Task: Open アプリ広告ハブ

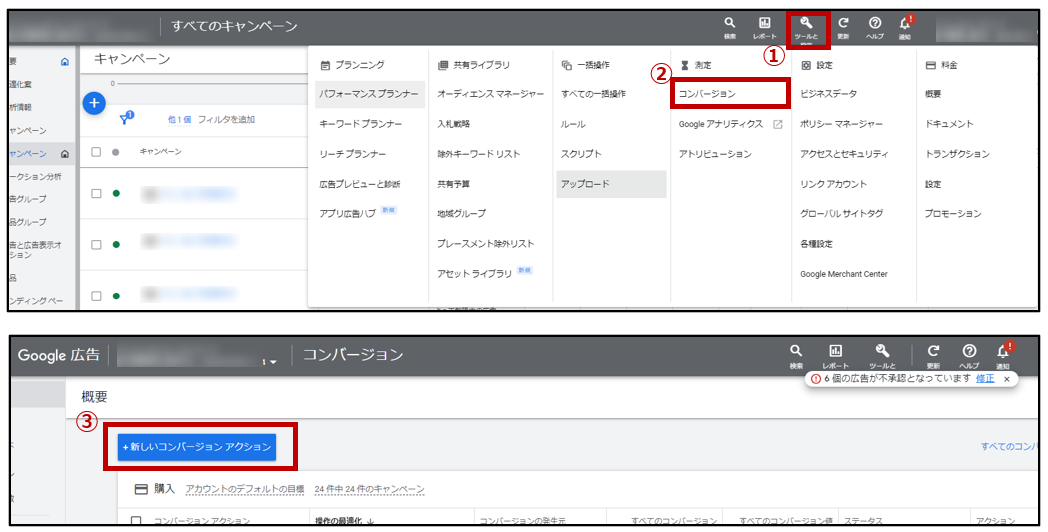Action: click(348, 214)
